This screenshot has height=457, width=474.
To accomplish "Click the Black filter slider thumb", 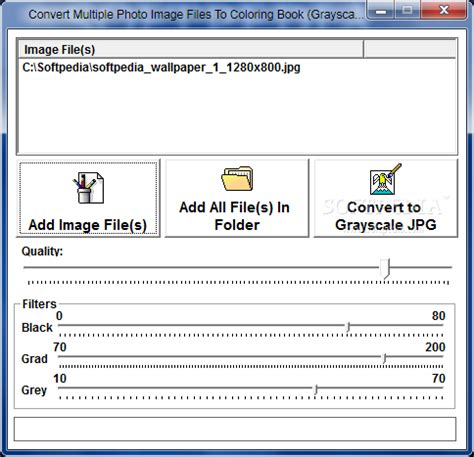I will (348, 327).
